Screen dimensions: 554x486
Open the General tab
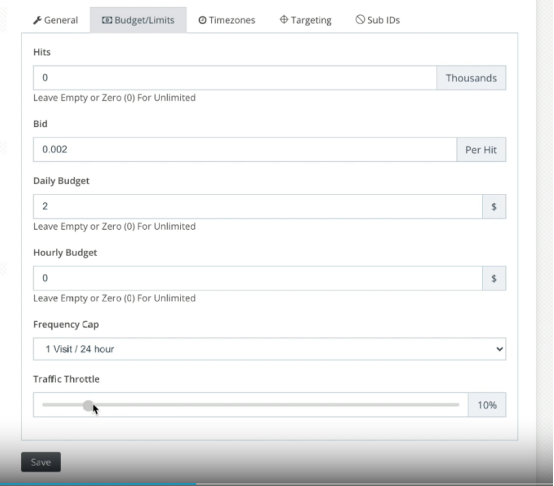pyautogui.click(x=56, y=20)
